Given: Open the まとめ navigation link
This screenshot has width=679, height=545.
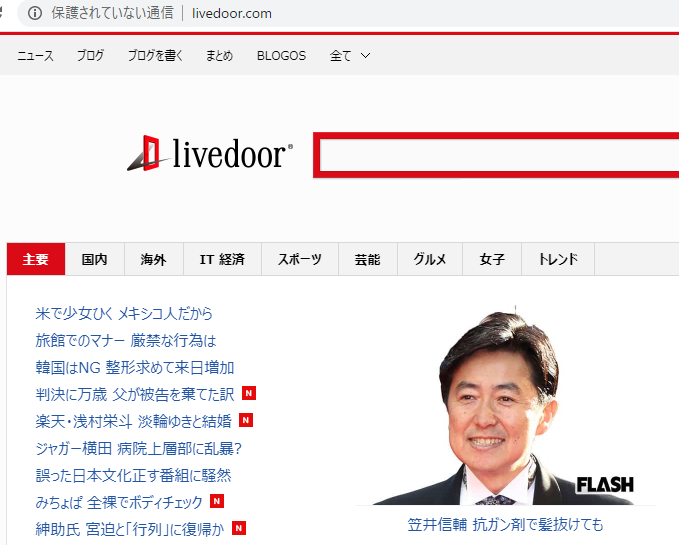Looking at the screenshot, I should 220,56.
